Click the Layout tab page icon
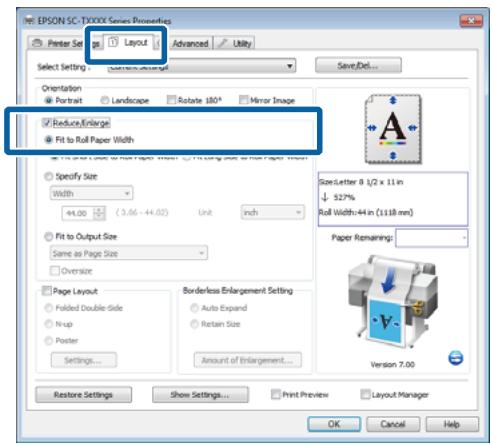Viewport: 492px width, 445px height. tap(114, 42)
